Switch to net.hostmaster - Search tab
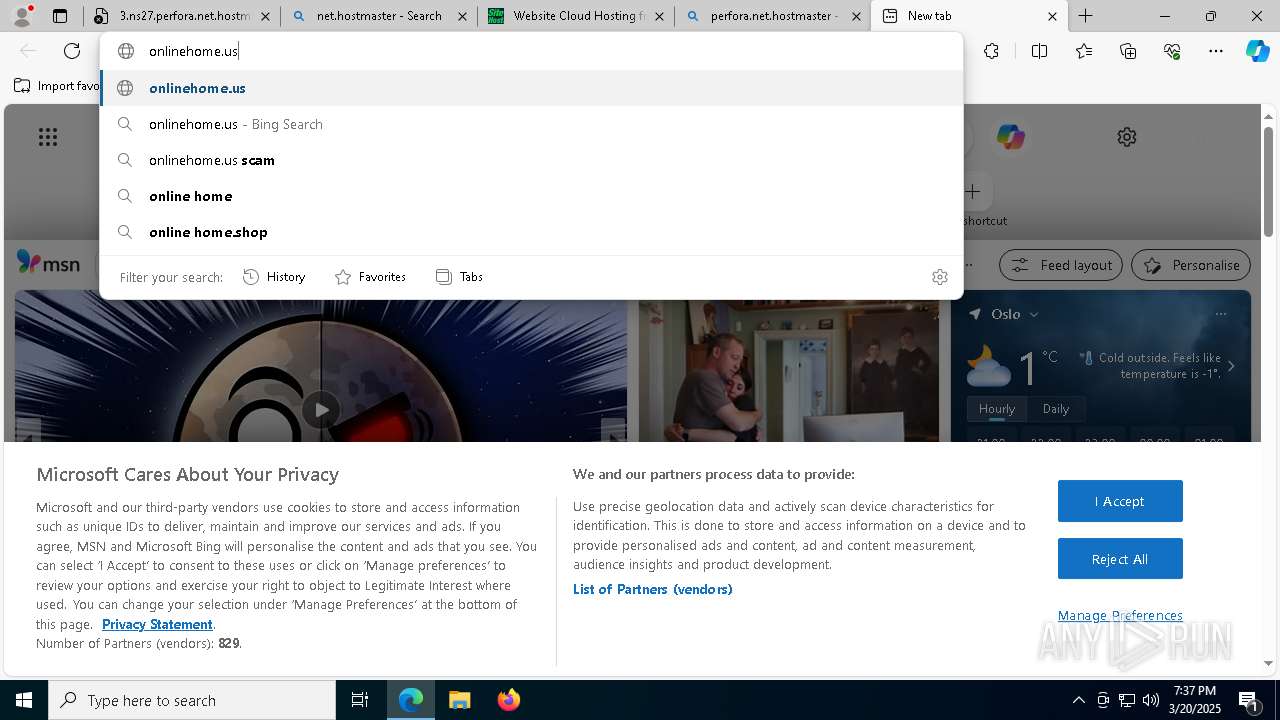This screenshot has height=720, width=1280. click(379, 16)
